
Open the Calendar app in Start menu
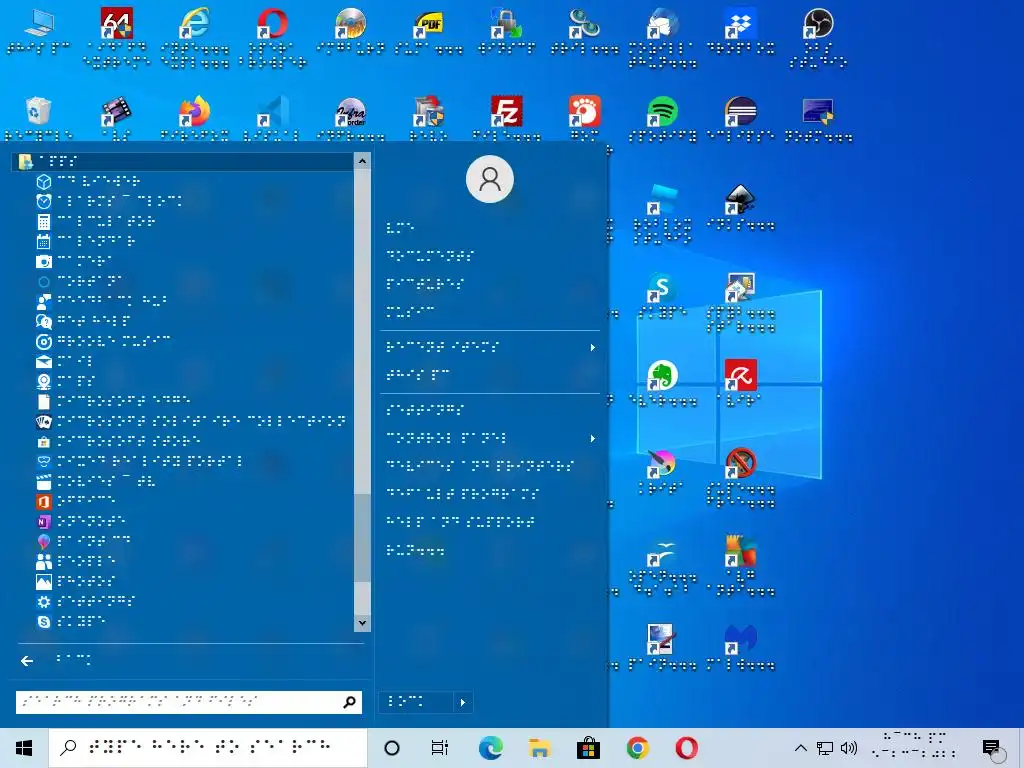click(x=86, y=242)
